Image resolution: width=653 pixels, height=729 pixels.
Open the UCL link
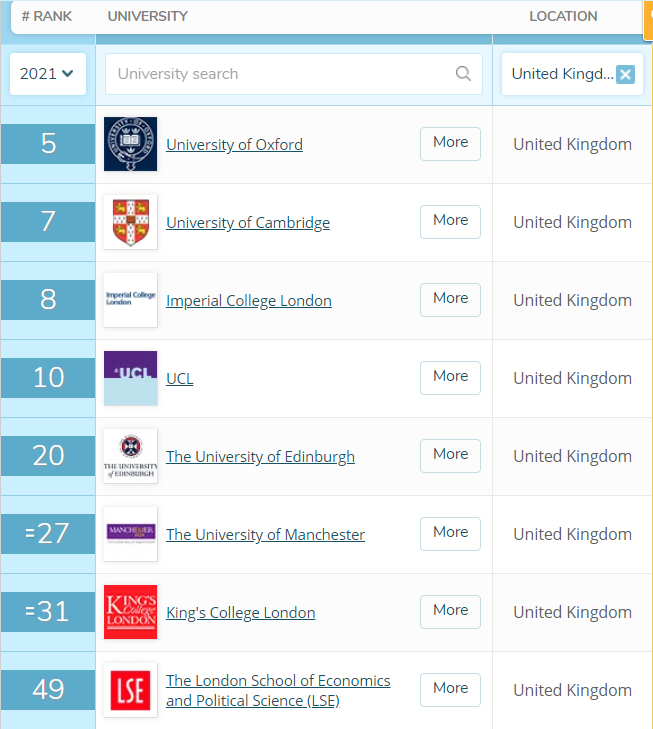click(x=179, y=378)
